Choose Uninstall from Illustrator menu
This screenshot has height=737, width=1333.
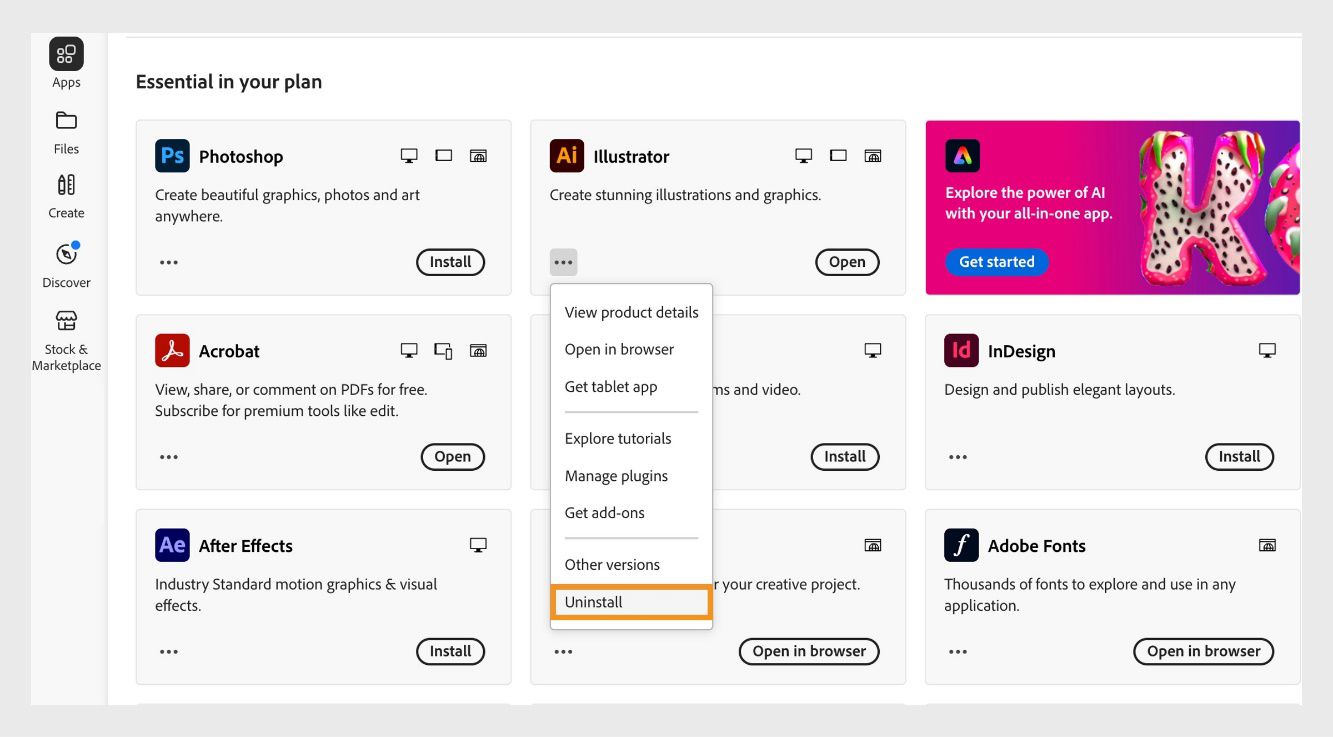point(631,602)
